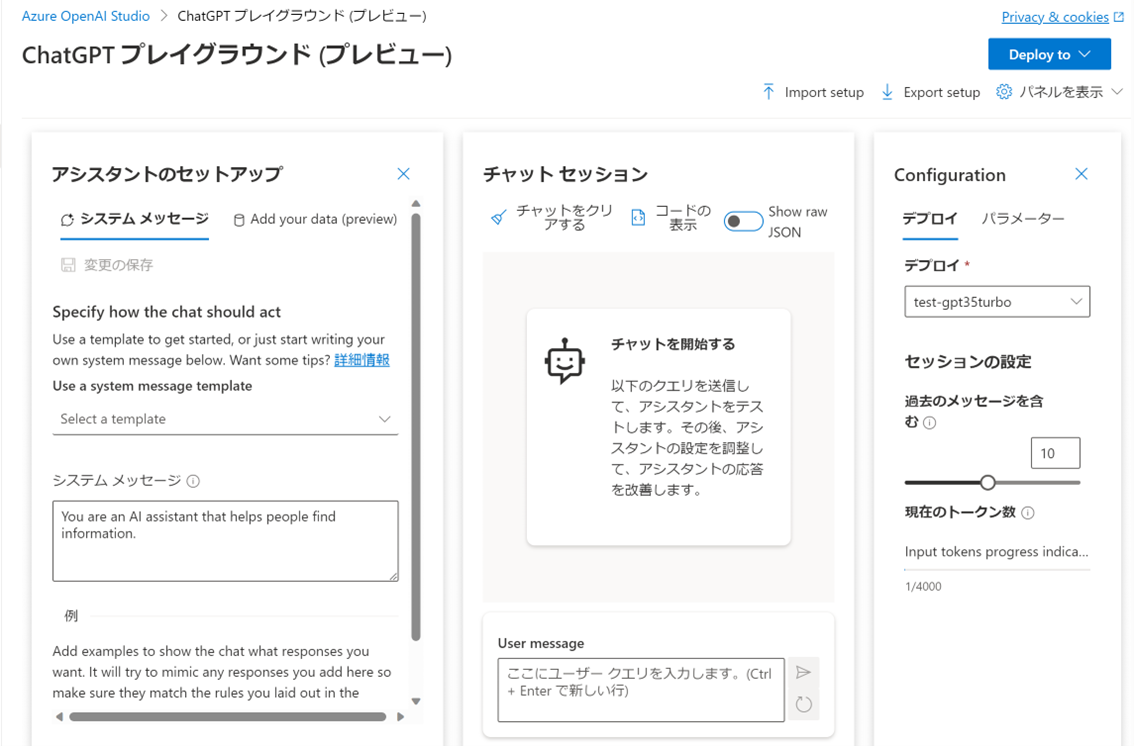Select the パラメーター tab

1023,218
